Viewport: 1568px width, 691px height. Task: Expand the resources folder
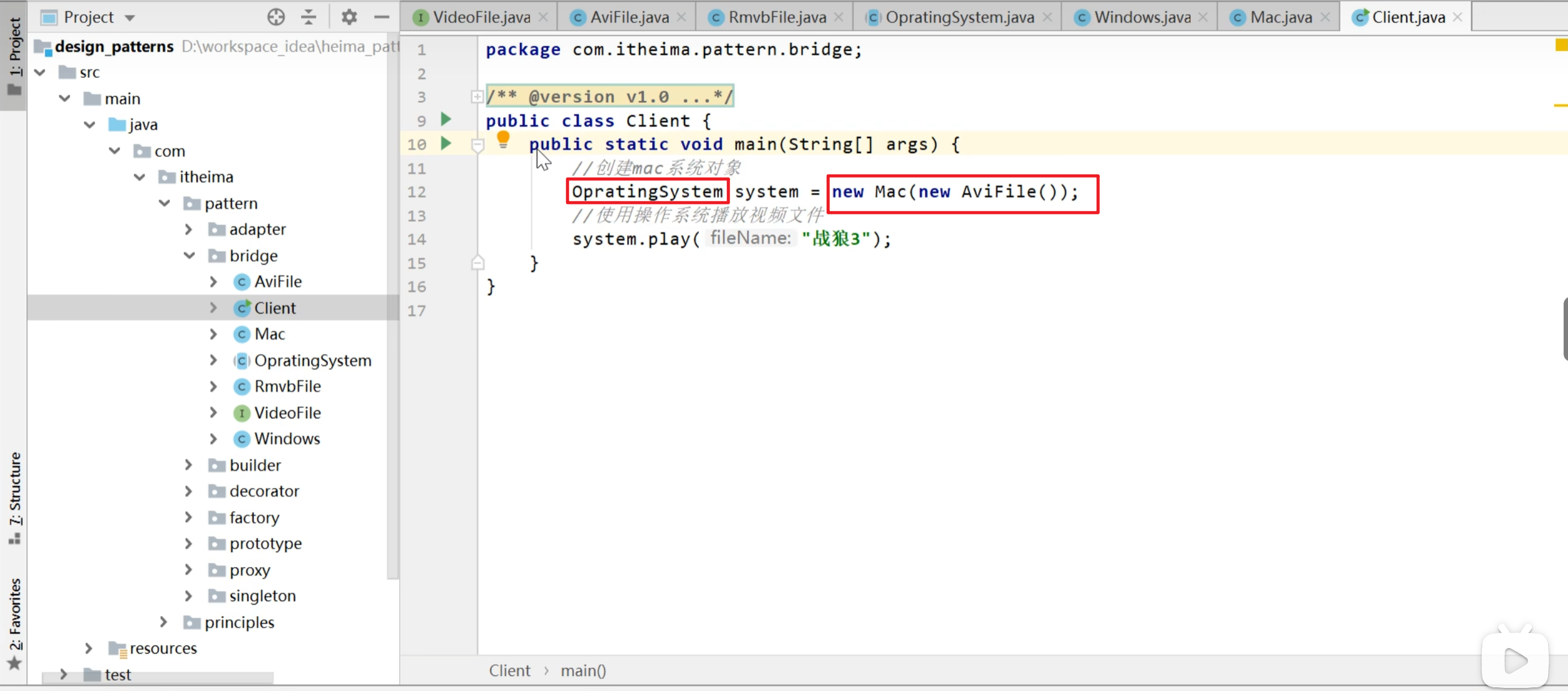pyautogui.click(x=89, y=648)
